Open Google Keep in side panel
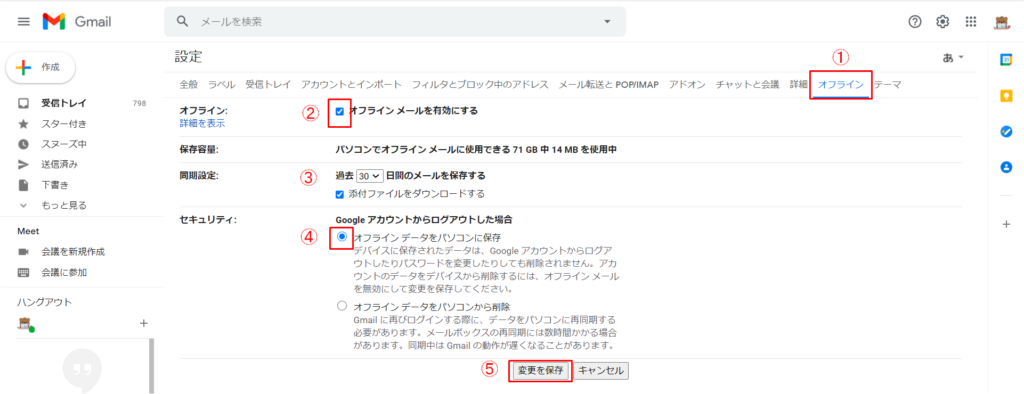Image resolution: width=1024 pixels, height=394 pixels. (1006, 96)
